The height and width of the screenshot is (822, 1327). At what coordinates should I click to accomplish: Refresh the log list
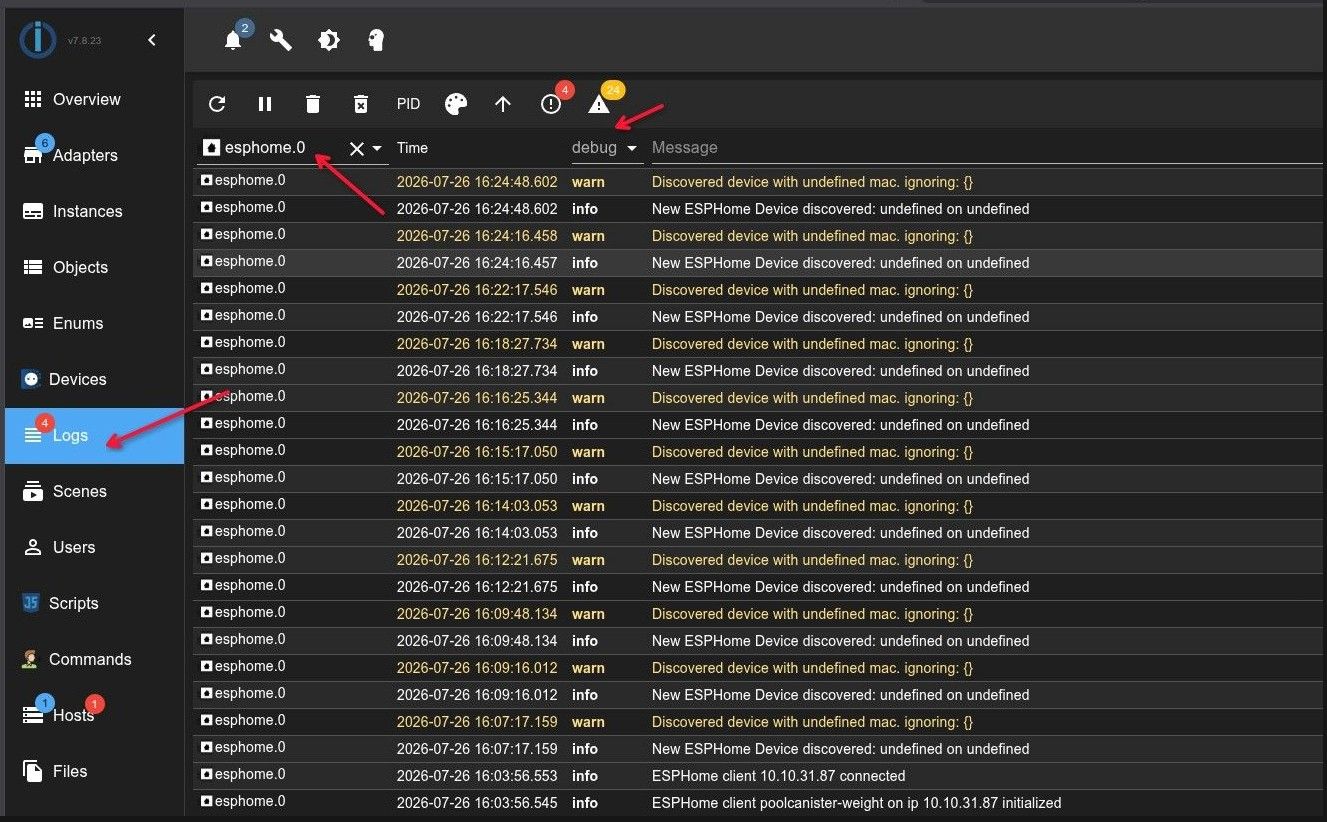pyautogui.click(x=217, y=104)
